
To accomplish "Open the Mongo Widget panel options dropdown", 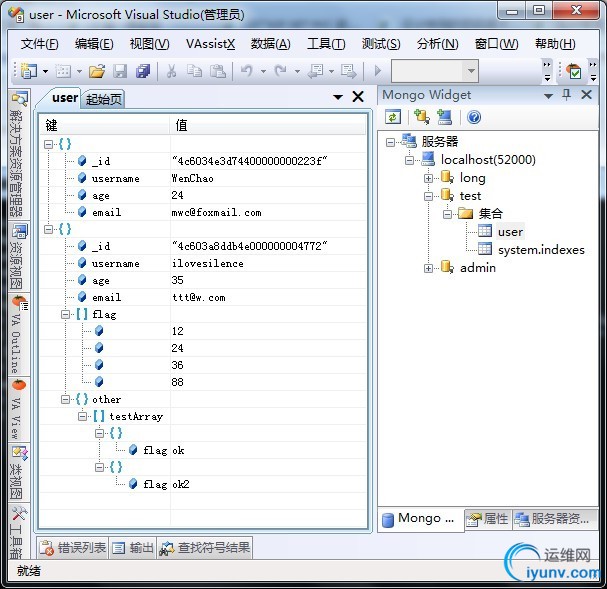I will click(548, 96).
